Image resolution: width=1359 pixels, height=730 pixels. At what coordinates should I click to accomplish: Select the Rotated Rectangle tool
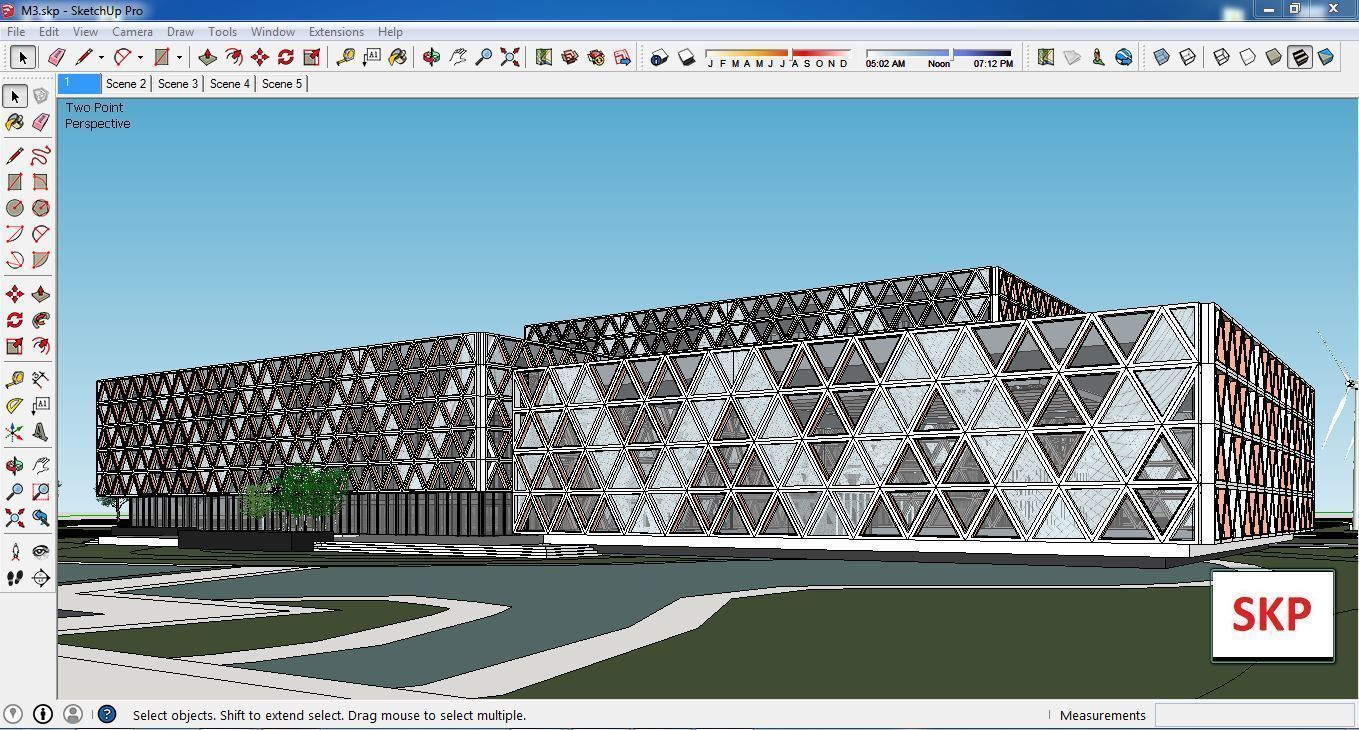(41, 182)
